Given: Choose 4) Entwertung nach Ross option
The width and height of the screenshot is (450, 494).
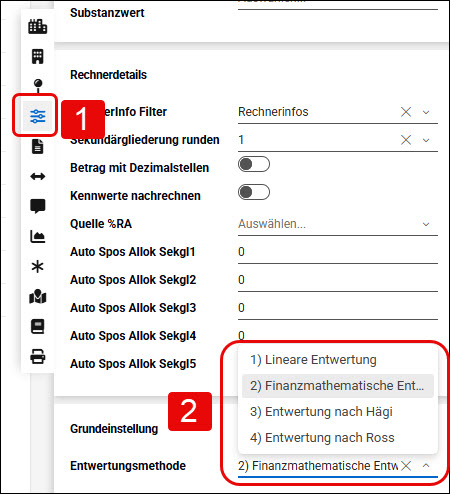Looking at the screenshot, I should [x=338, y=438].
